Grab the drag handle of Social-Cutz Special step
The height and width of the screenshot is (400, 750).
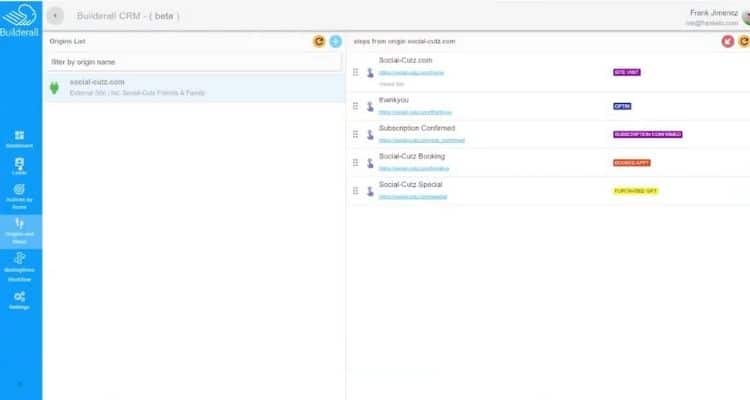(x=355, y=191)
